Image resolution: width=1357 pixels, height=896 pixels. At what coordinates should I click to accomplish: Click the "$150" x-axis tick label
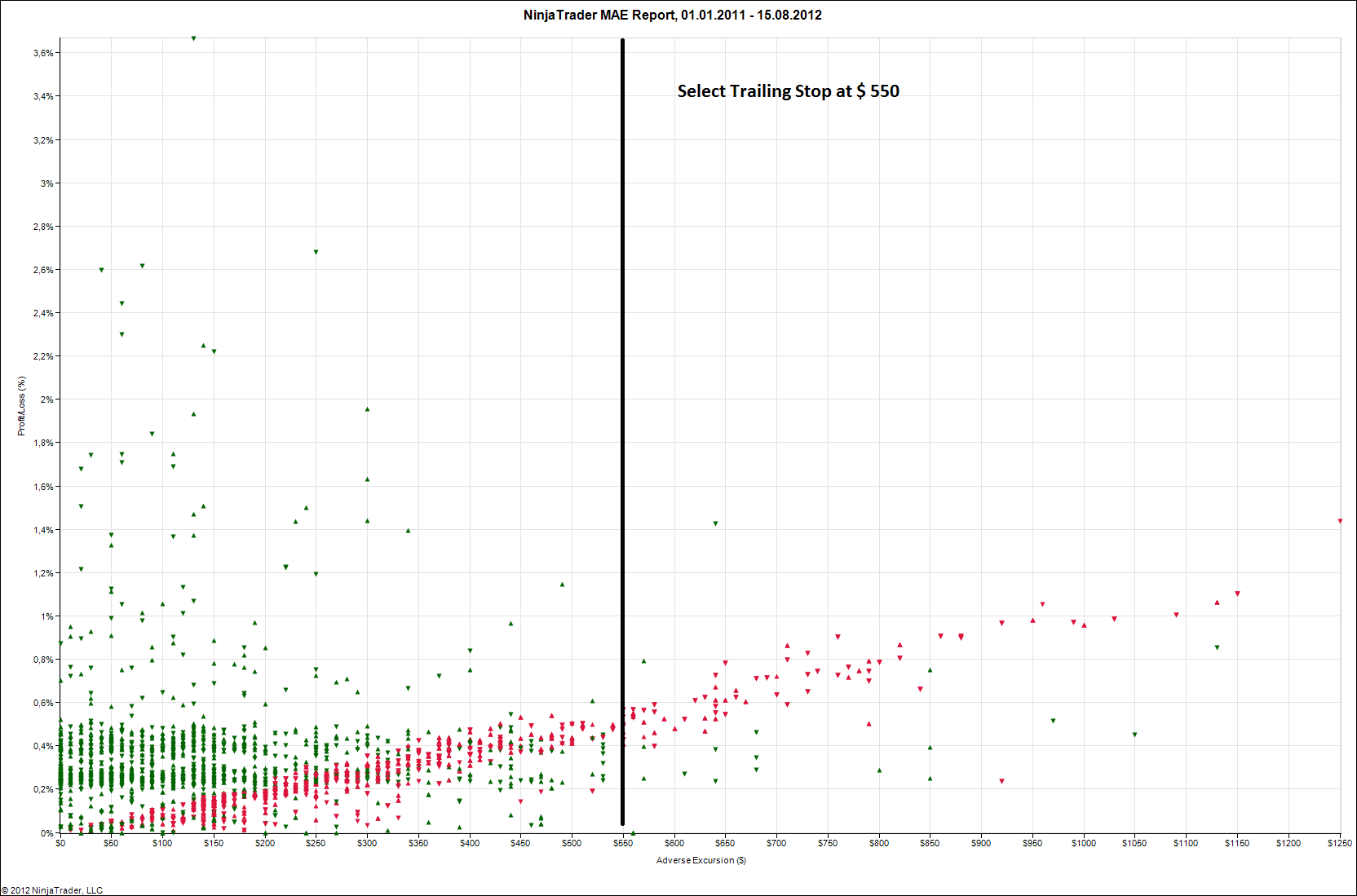[x=214, y=843]
